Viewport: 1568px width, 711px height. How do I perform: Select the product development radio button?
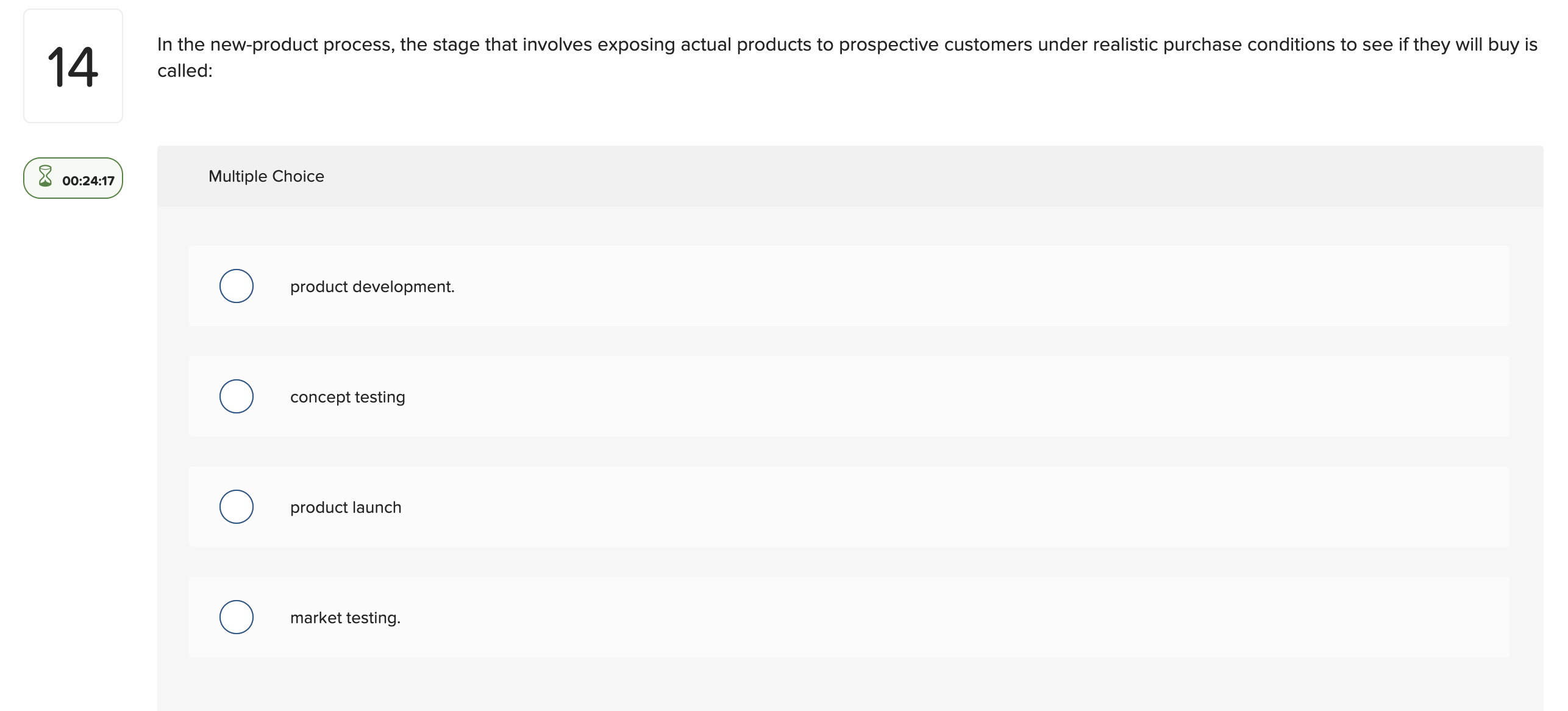tap(236, 285)
